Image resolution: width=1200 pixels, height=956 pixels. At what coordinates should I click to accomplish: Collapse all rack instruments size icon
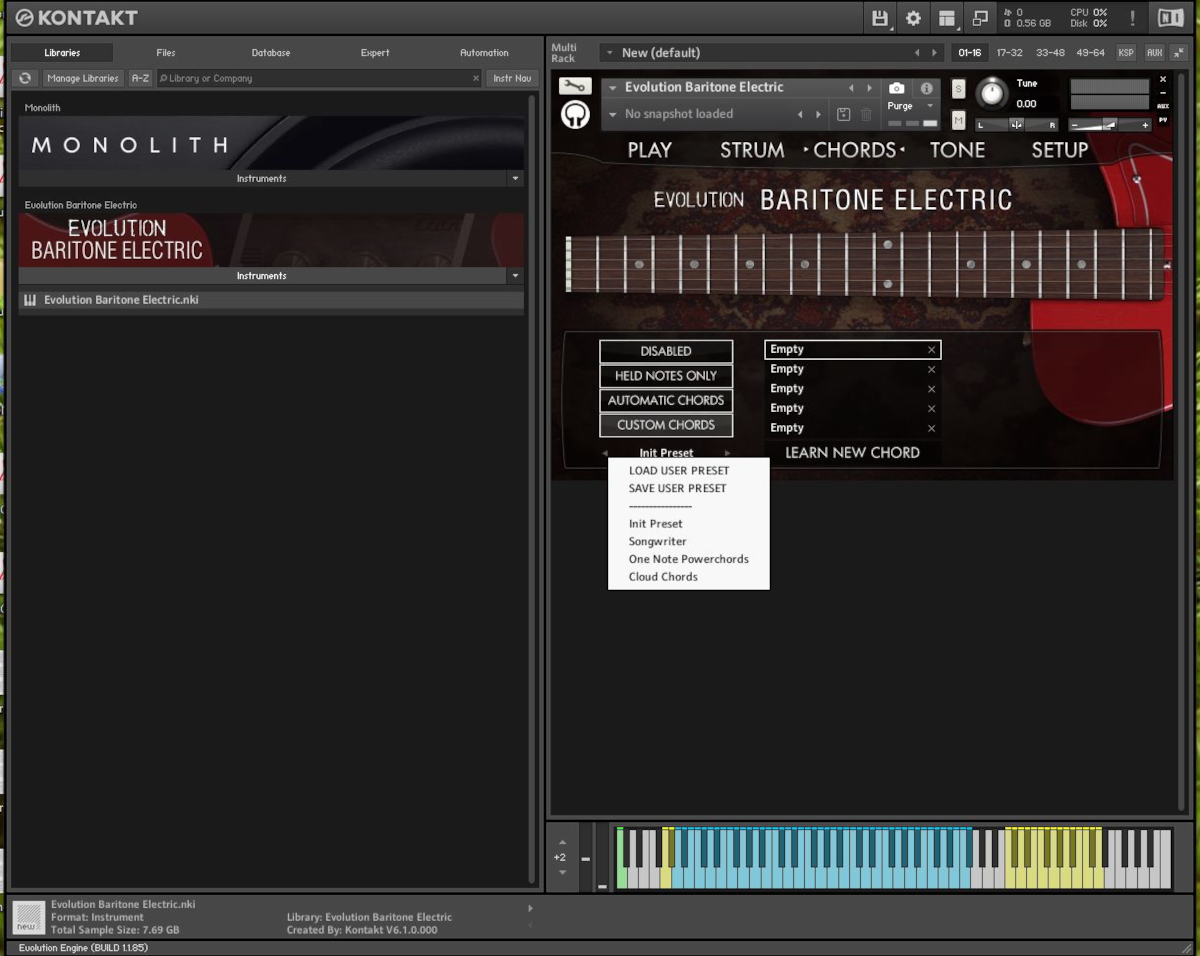tap(1180, 52)
